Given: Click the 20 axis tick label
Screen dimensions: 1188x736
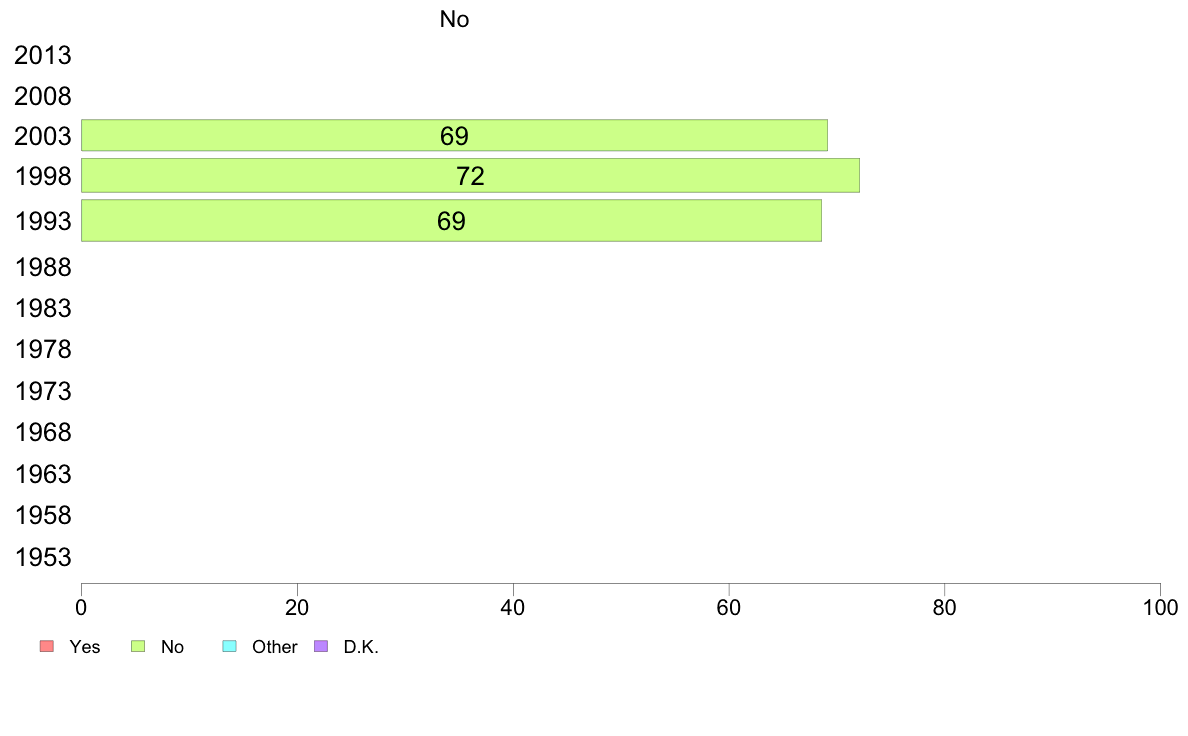Looking at the screenshot, I should coord(297,607).
